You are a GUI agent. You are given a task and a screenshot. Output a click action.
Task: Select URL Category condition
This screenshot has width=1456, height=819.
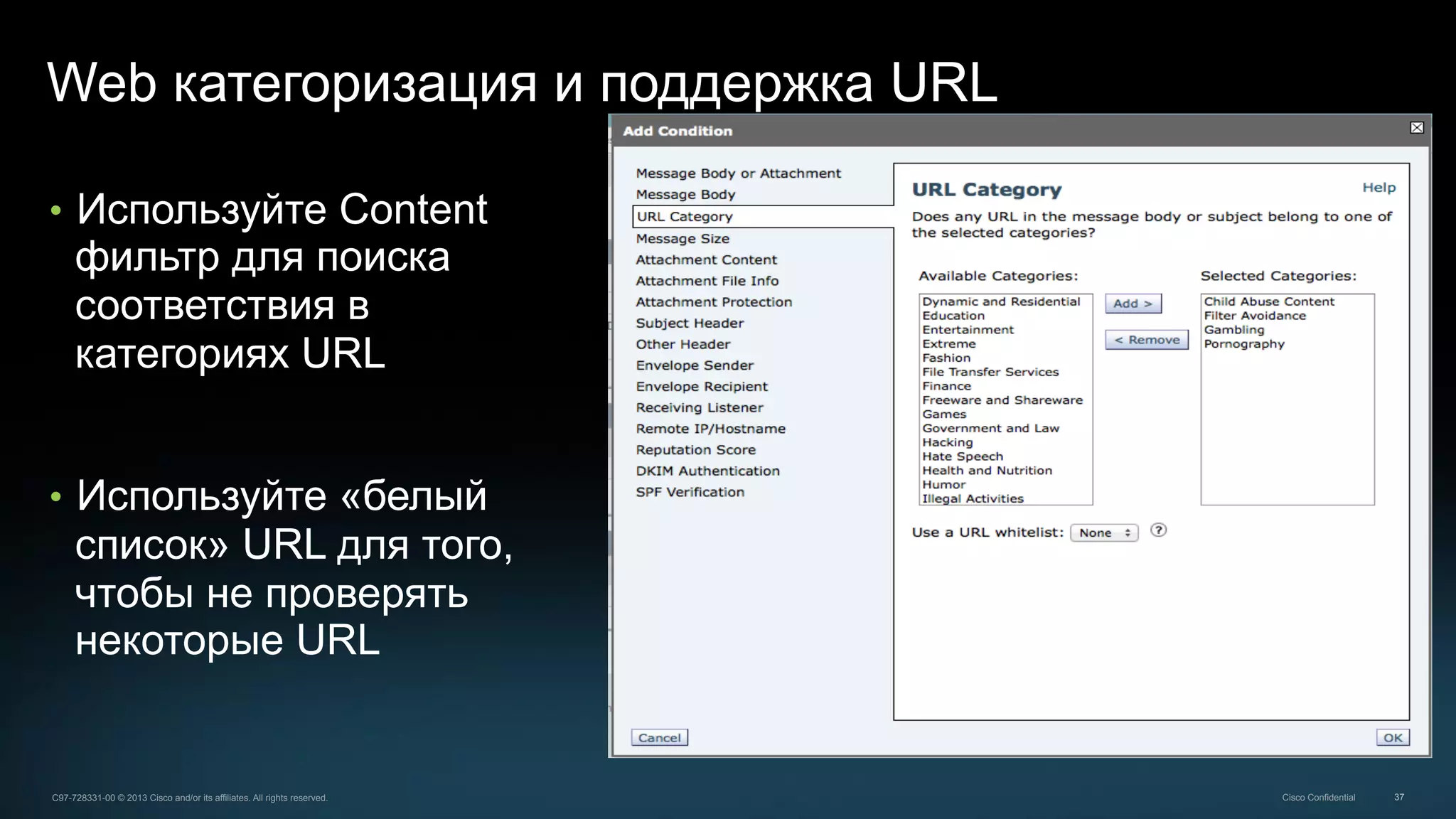tap(763, 217)
